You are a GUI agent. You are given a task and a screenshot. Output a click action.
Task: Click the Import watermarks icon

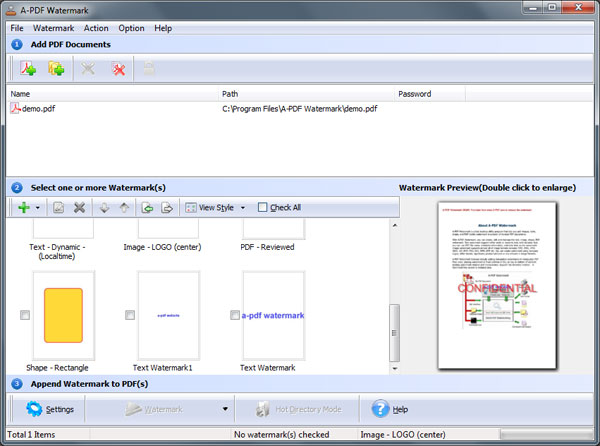pos(147,208)
